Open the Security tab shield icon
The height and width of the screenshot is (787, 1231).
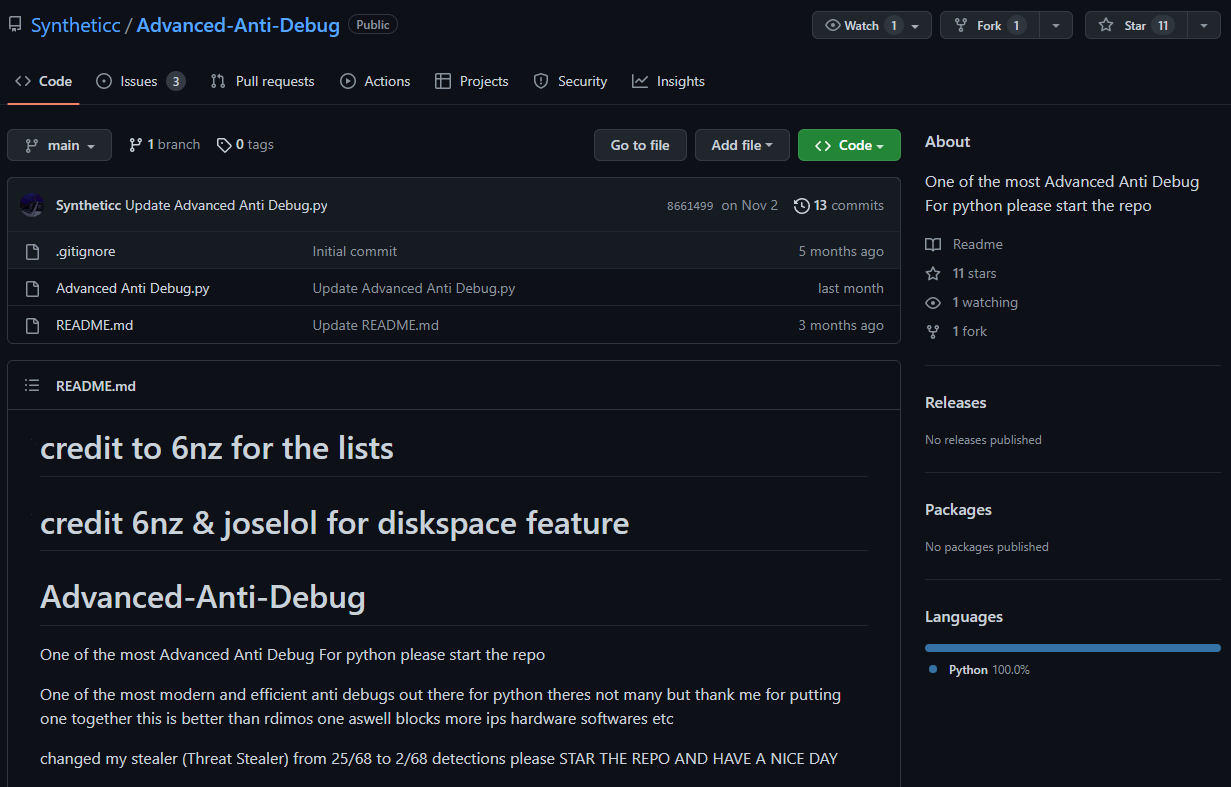[540, 81]
